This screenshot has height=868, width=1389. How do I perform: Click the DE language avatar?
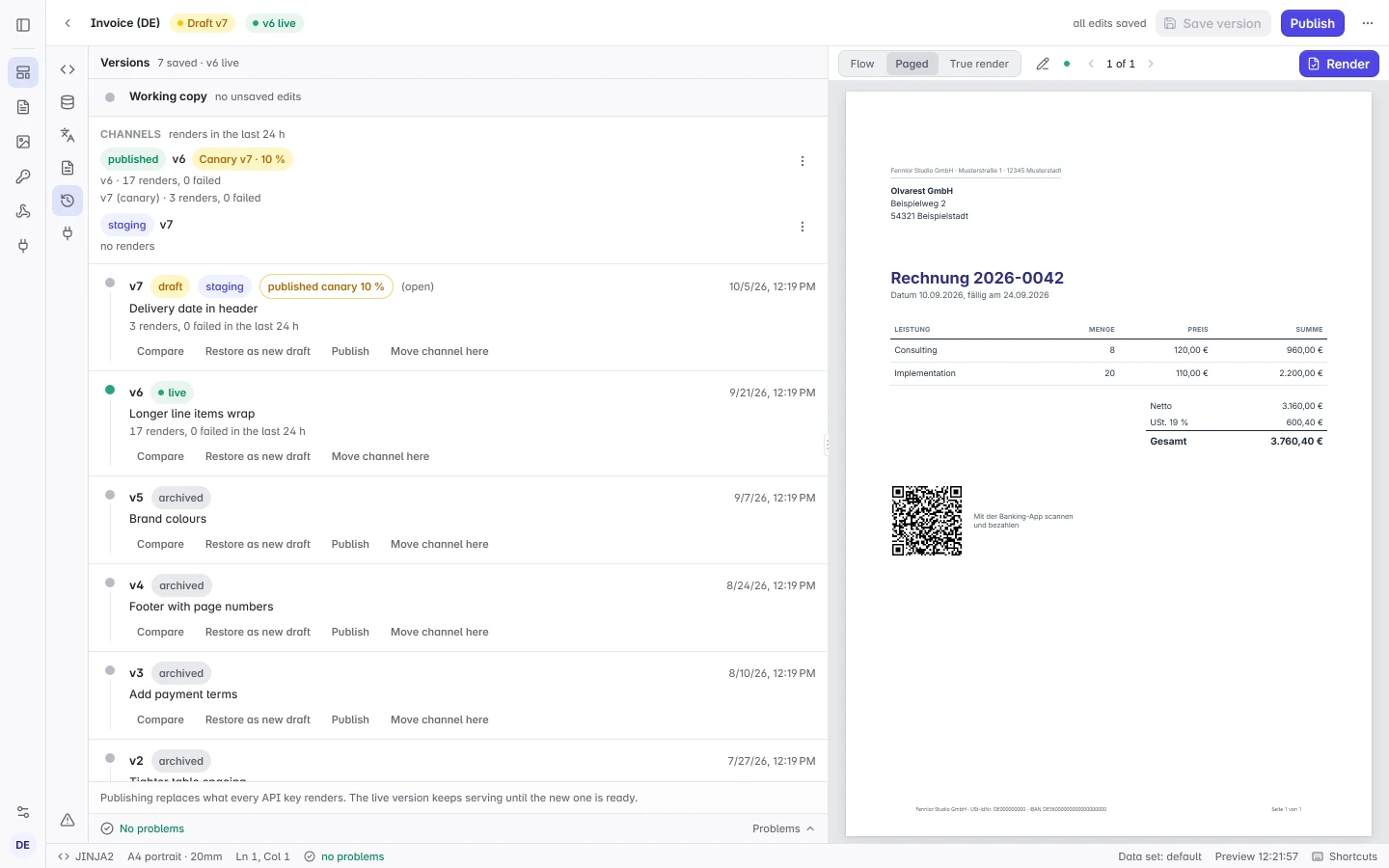(x=23, y=845)
